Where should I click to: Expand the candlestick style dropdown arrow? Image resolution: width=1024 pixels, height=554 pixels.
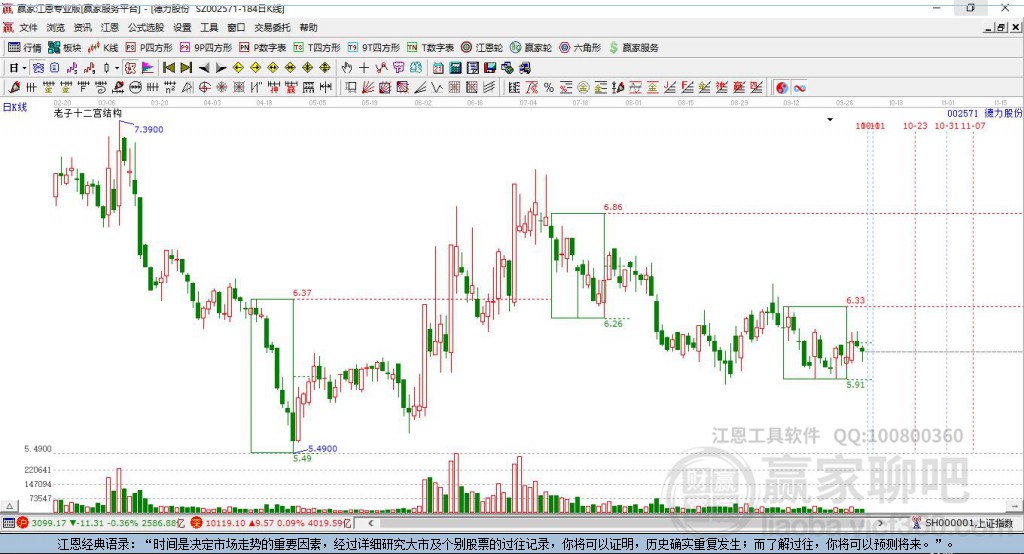(117, 68)
